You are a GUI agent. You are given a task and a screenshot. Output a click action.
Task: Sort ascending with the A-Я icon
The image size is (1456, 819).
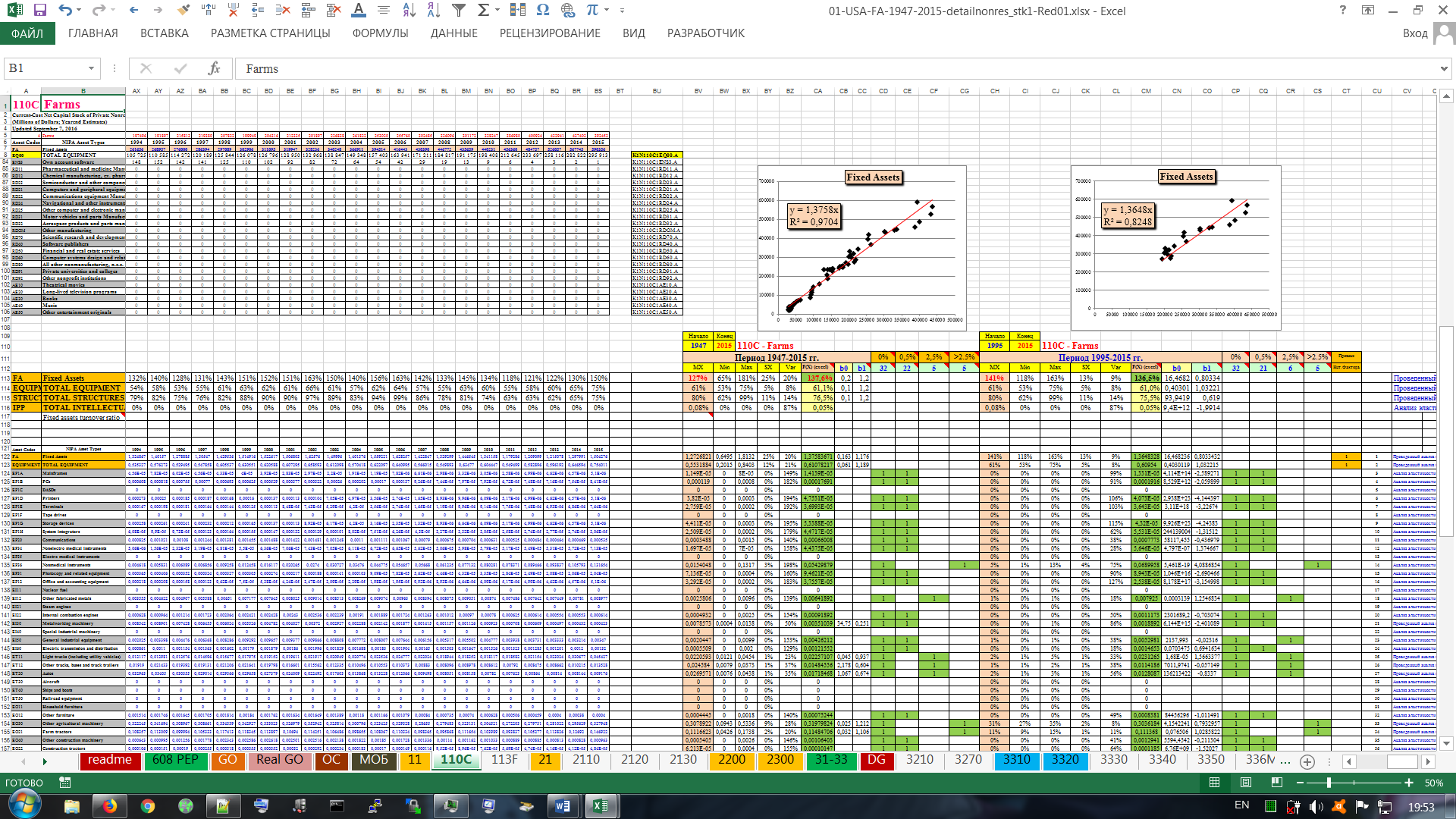click(409, 11)
